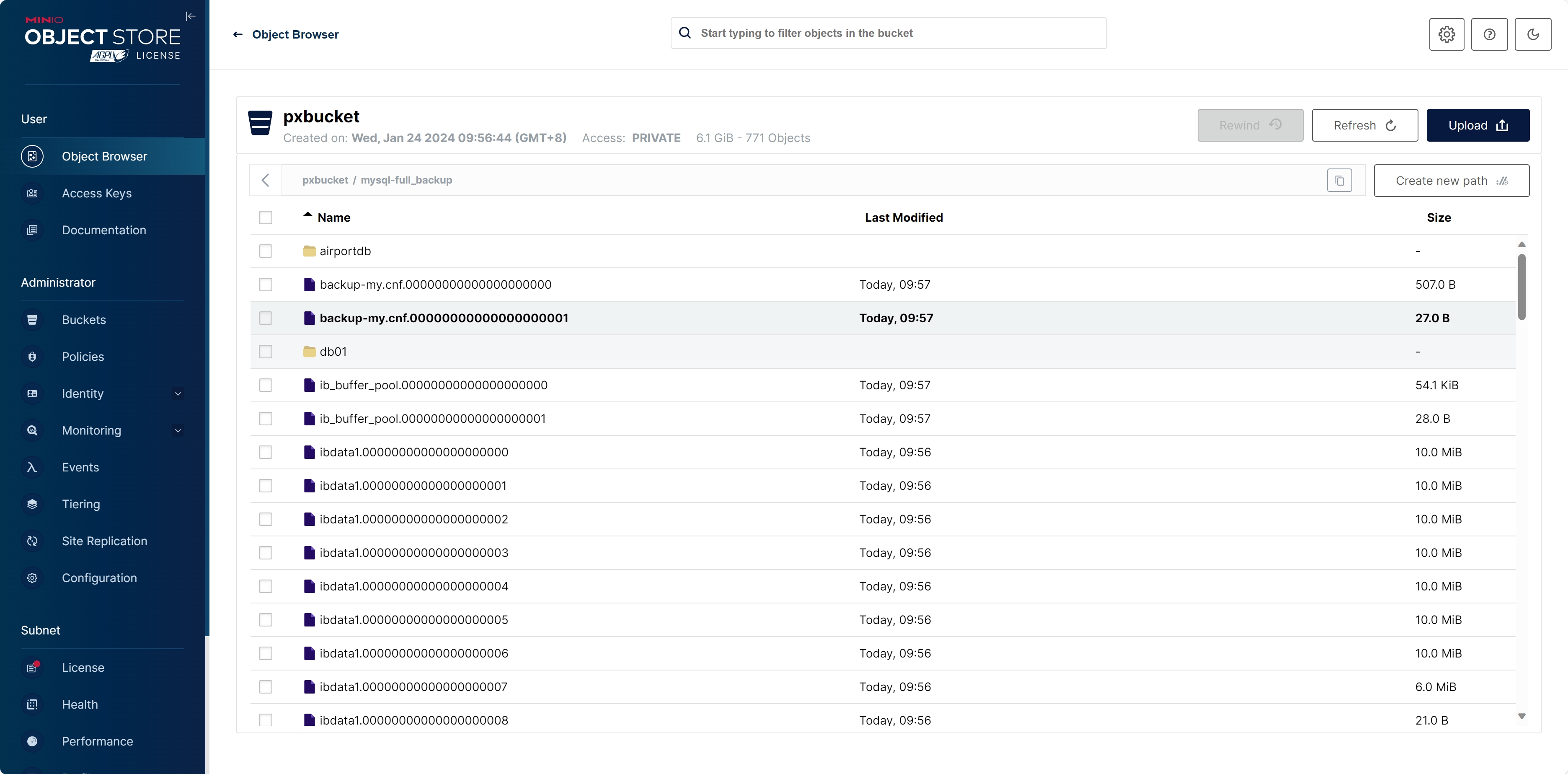Expand the Monitoring submenu
The image size is (1568, 774).
(x=178, y=430)
